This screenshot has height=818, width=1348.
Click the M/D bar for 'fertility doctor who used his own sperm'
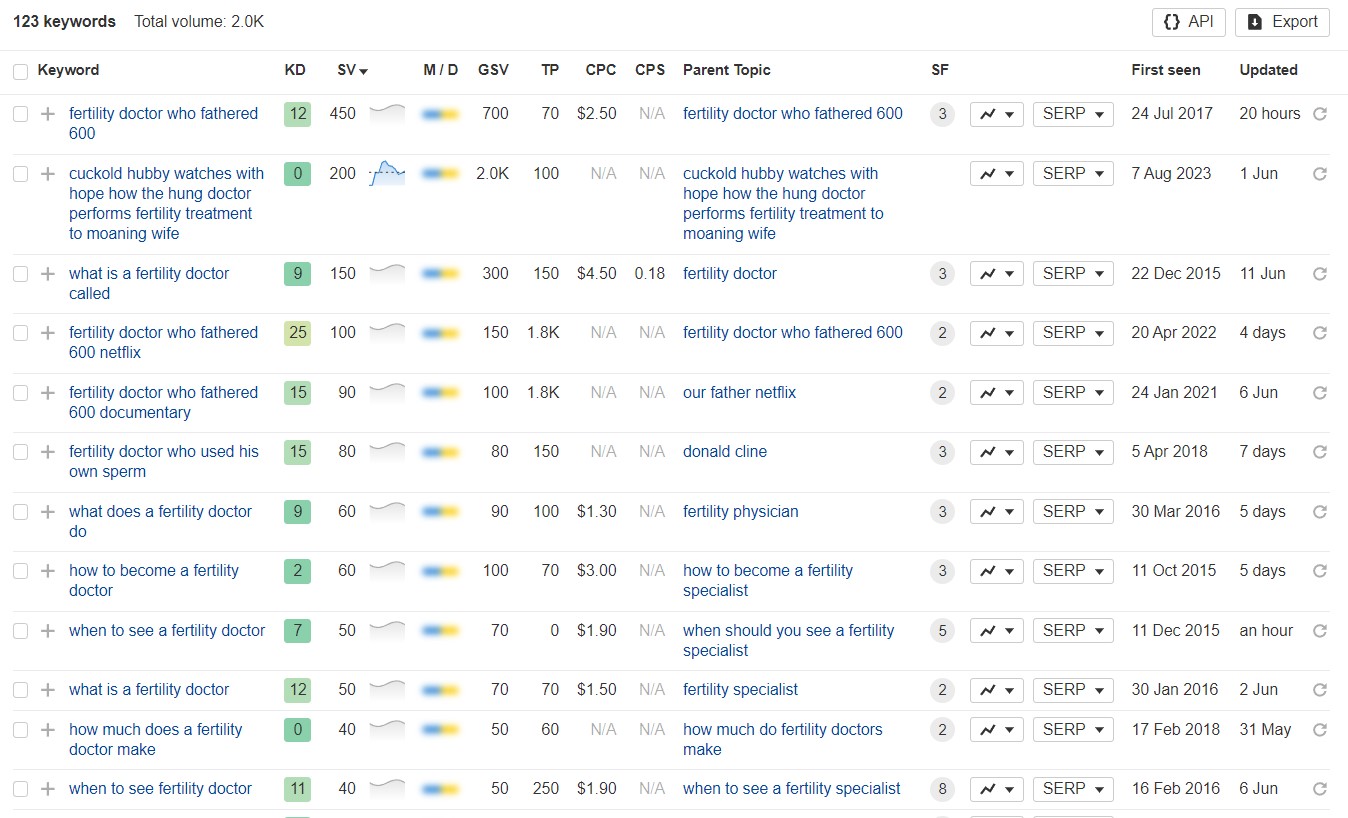pos(440,453)
